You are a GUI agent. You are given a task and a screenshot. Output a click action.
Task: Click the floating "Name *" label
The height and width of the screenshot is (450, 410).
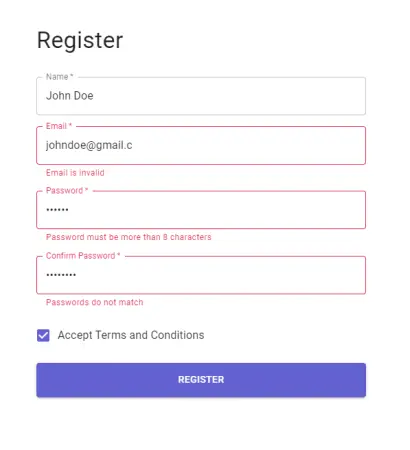point(60,77)
